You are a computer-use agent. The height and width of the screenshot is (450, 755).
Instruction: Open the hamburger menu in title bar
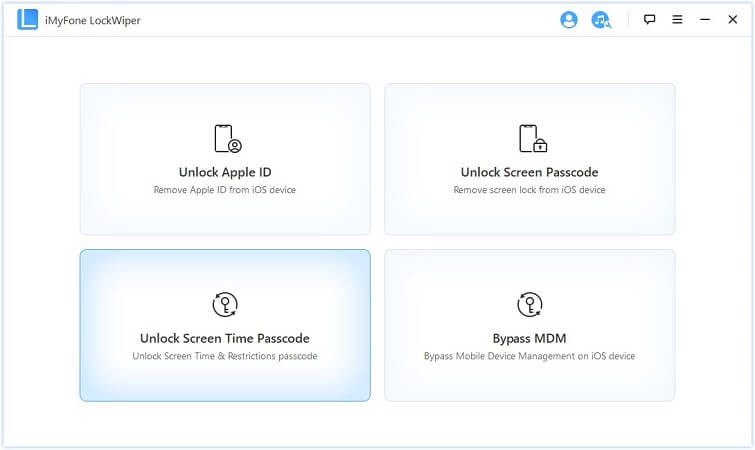(677, 20)
